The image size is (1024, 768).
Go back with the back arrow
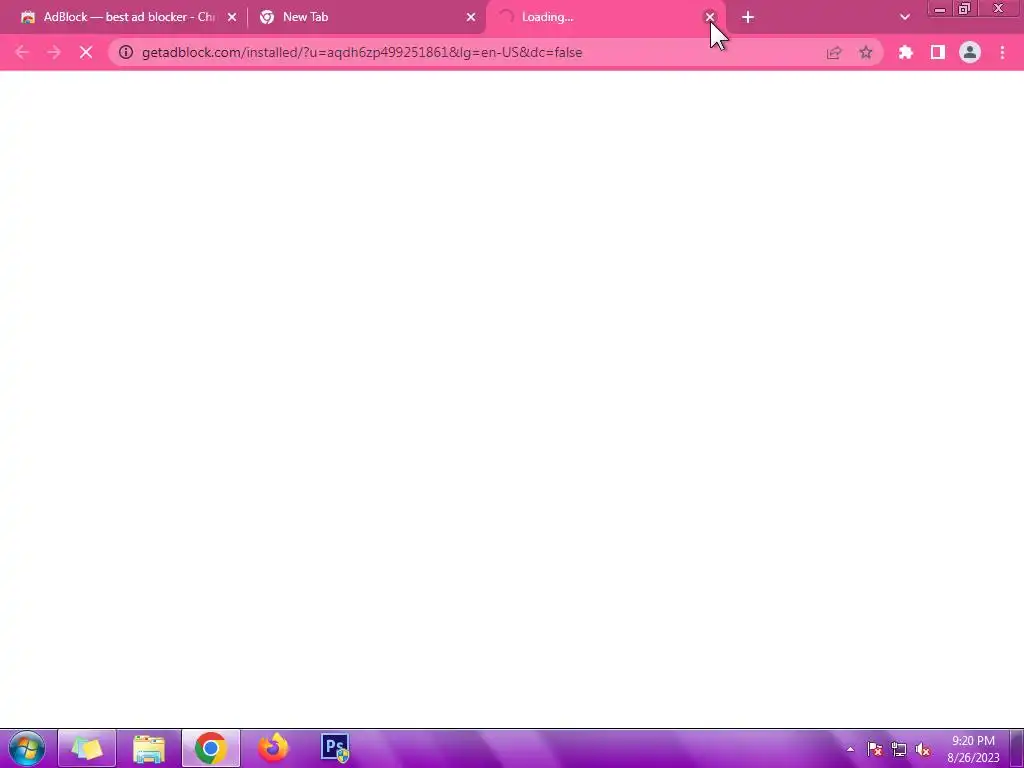(22, 52)
